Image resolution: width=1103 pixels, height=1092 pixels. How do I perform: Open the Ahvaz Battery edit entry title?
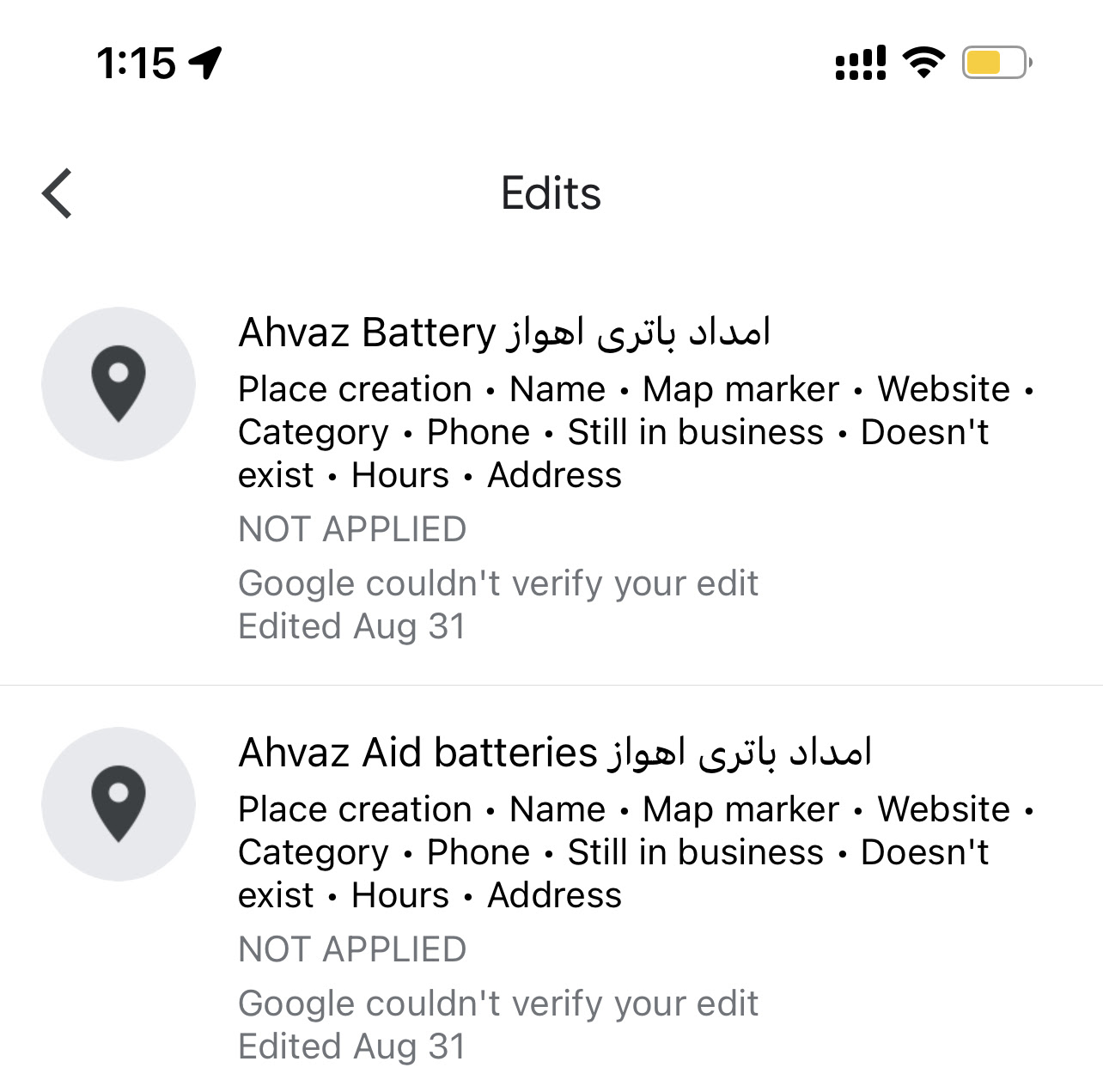pos(504,332)
